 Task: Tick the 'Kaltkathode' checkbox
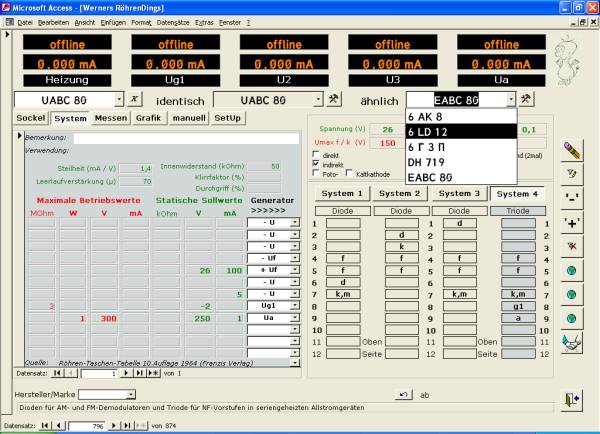[x=349, y=173]
